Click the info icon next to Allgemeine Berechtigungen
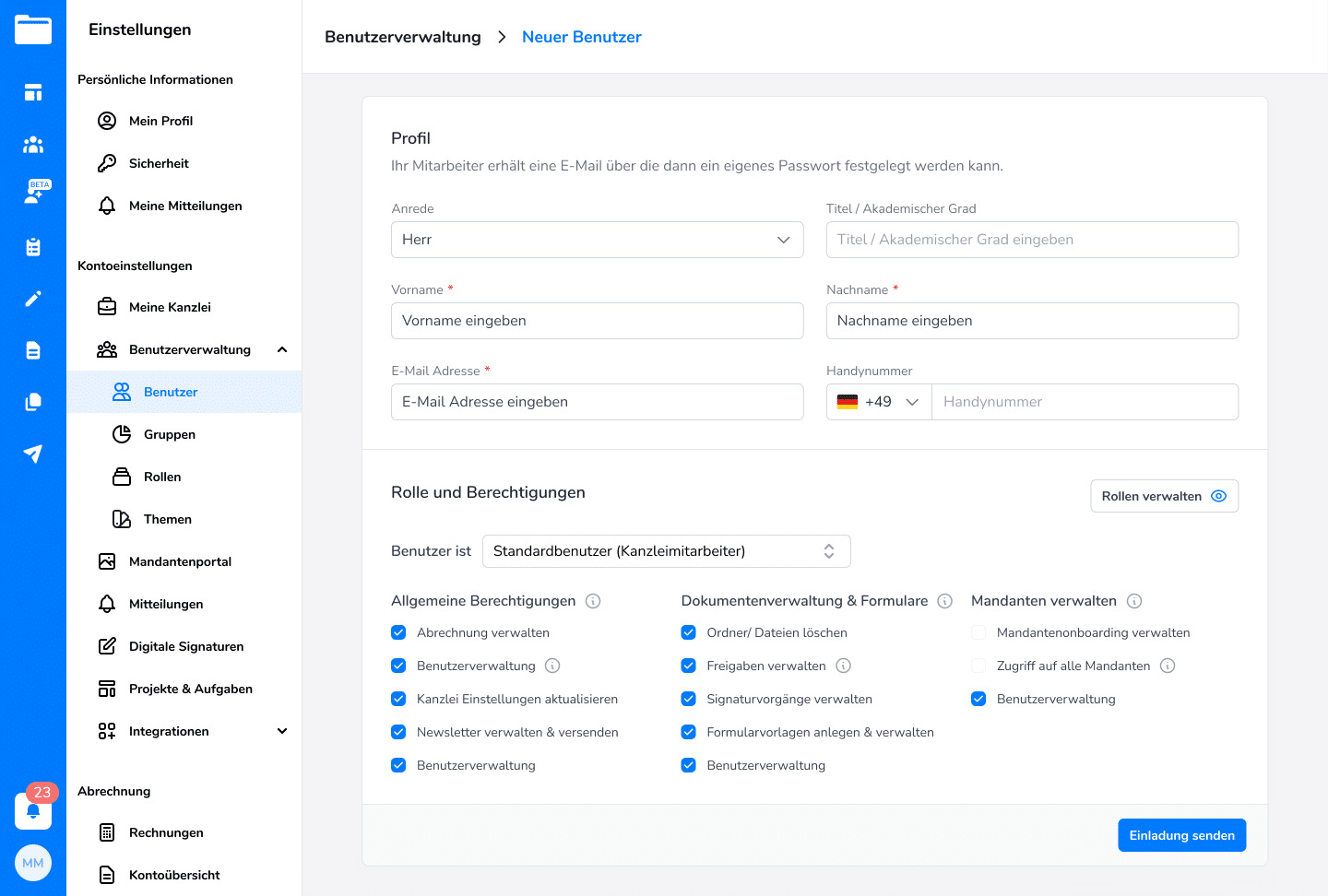 click(x=593, y=601)
